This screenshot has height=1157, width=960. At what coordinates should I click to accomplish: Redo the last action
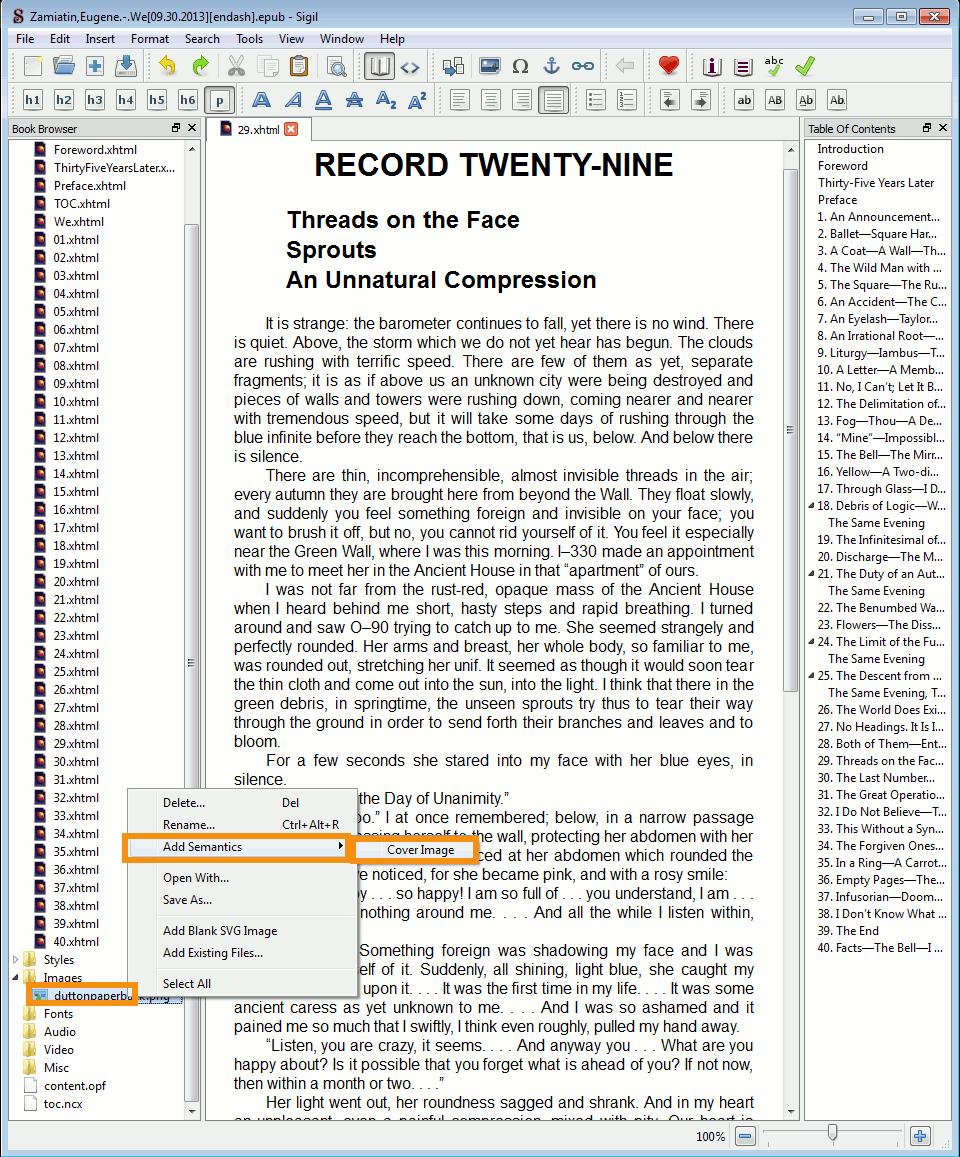(x=199, y=66)
